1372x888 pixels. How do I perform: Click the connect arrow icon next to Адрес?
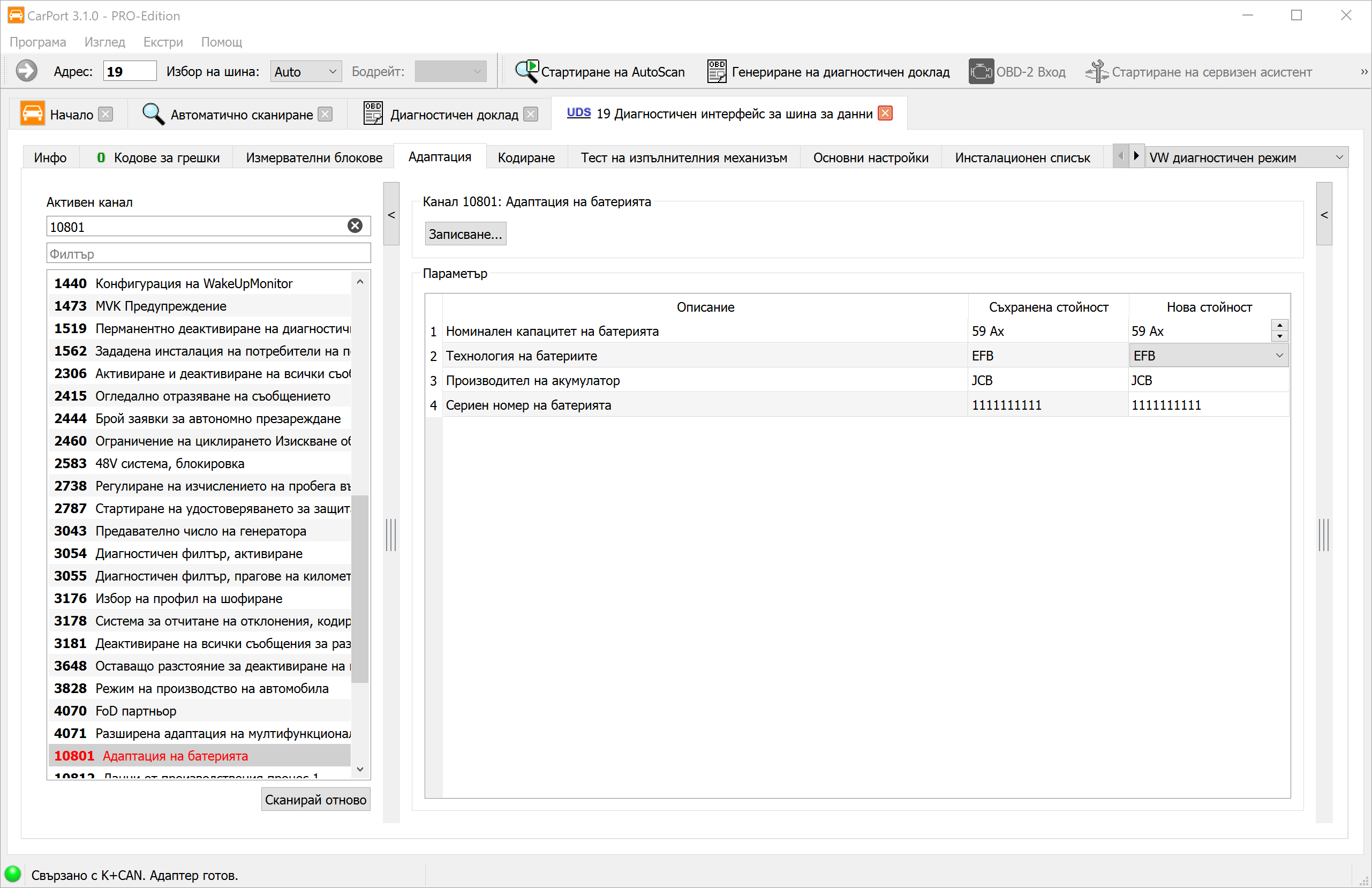pyautogui.click(x=25, y=71)
